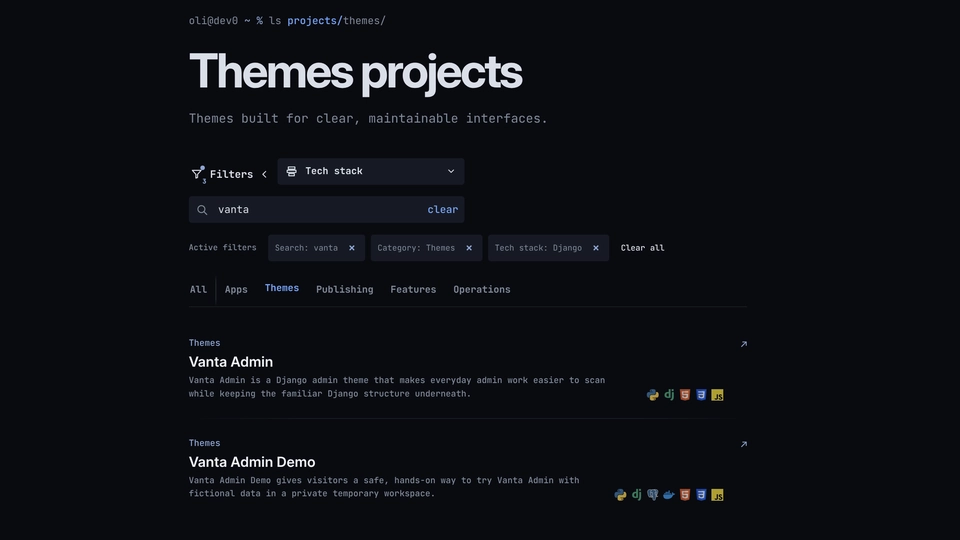The width and height of the screenshot is (960, 540).
Task: Focus the search field containing 'vanta'
Action: (x=326, y=209)
